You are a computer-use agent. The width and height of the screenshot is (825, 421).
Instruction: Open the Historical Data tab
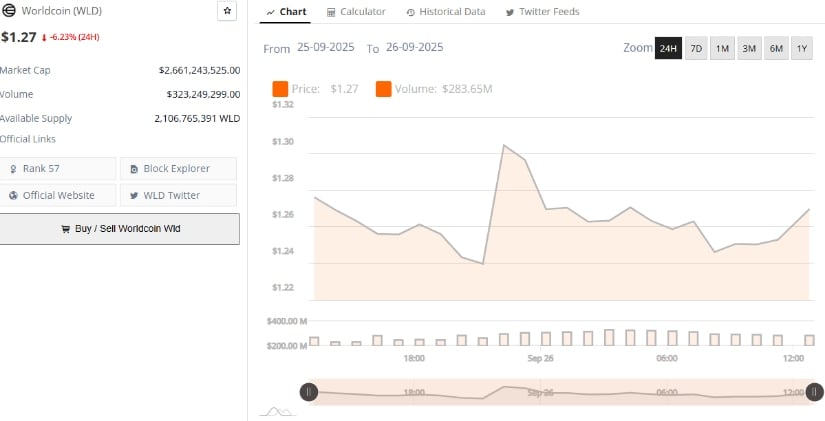click(x=446, y=12)
